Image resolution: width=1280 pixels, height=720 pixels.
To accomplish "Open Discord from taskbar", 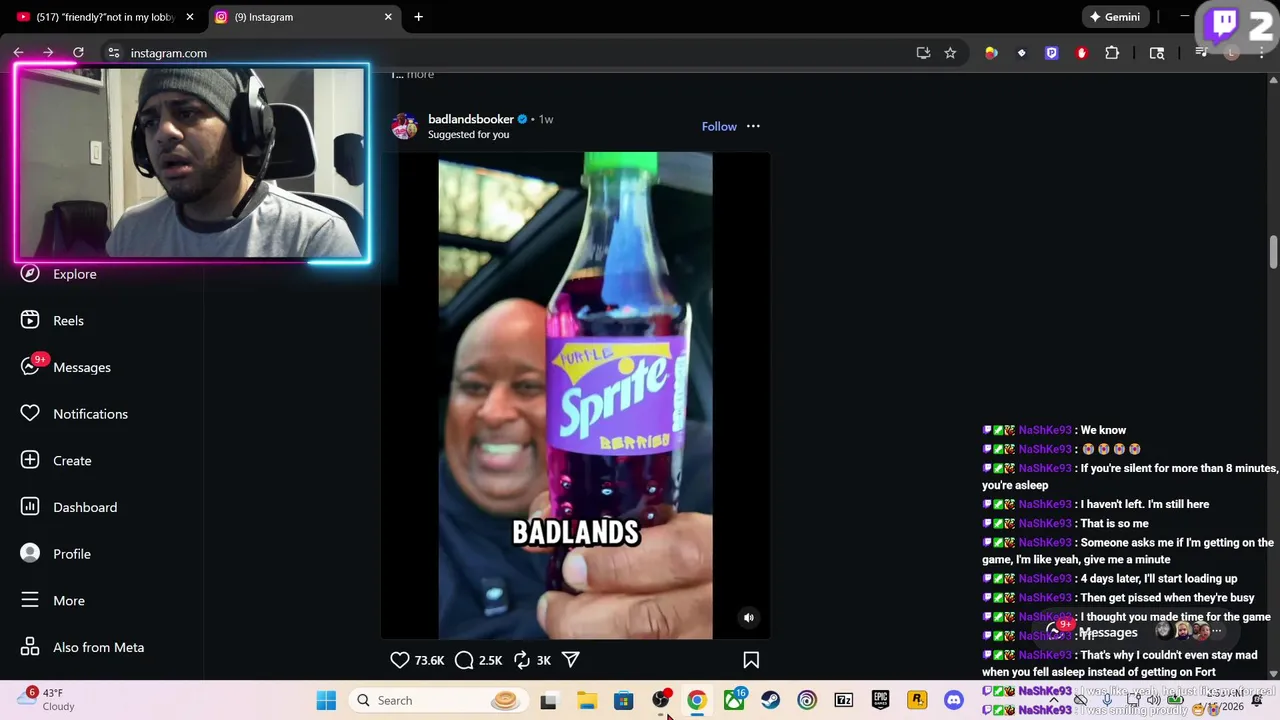I will (954, 700).
